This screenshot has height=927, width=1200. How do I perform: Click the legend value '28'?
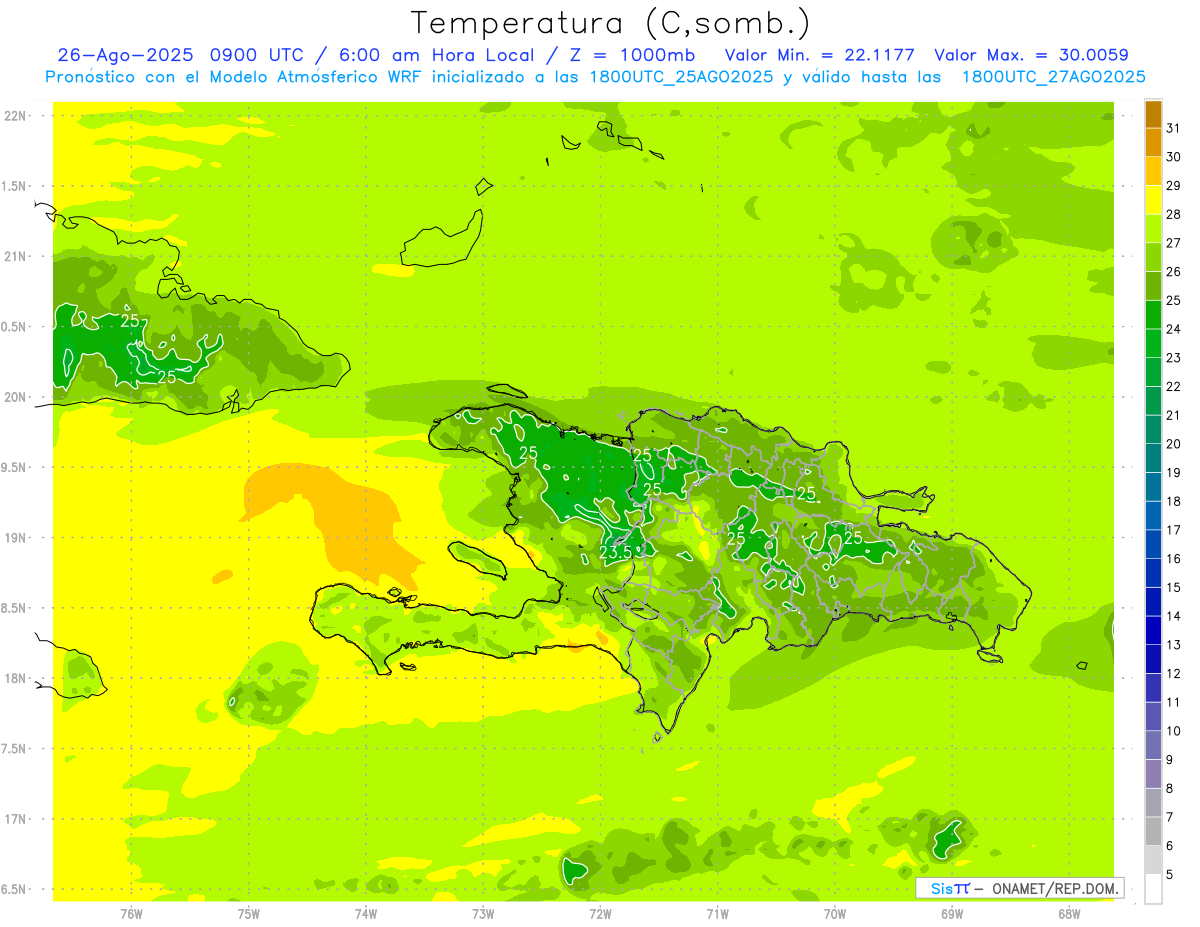pyautogui.click(x=1174, y=214)
